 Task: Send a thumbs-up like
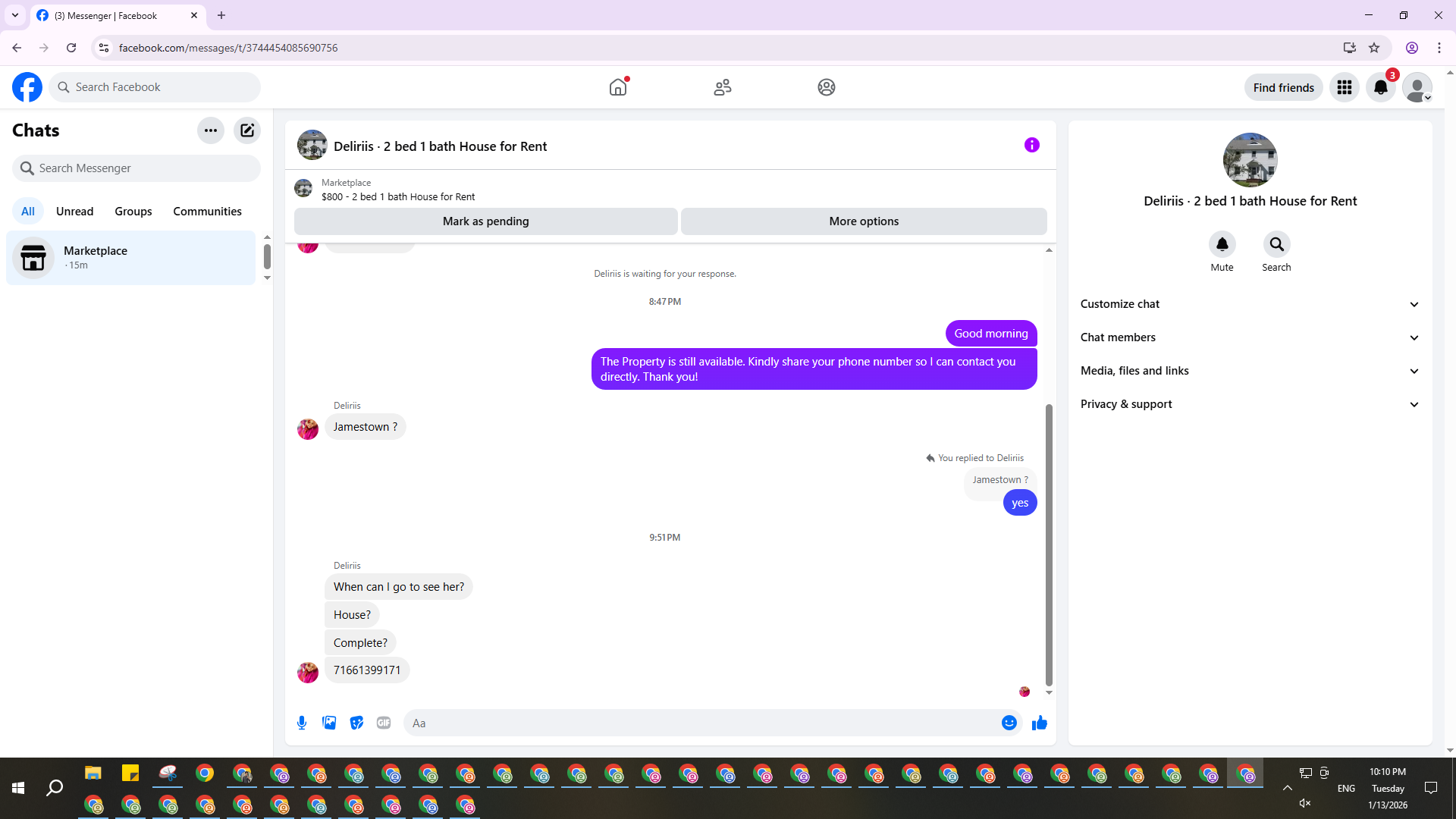point(1040,723)
